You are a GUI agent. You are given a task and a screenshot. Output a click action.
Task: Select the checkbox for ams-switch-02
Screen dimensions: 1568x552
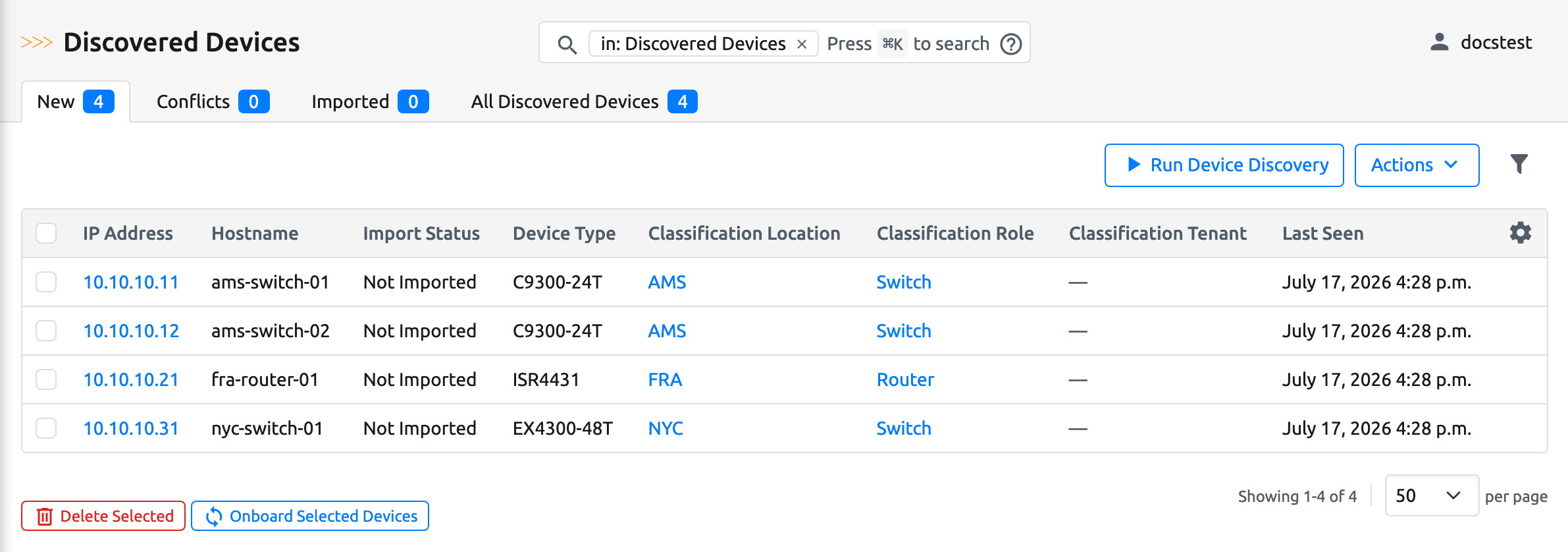pos(46,331)
